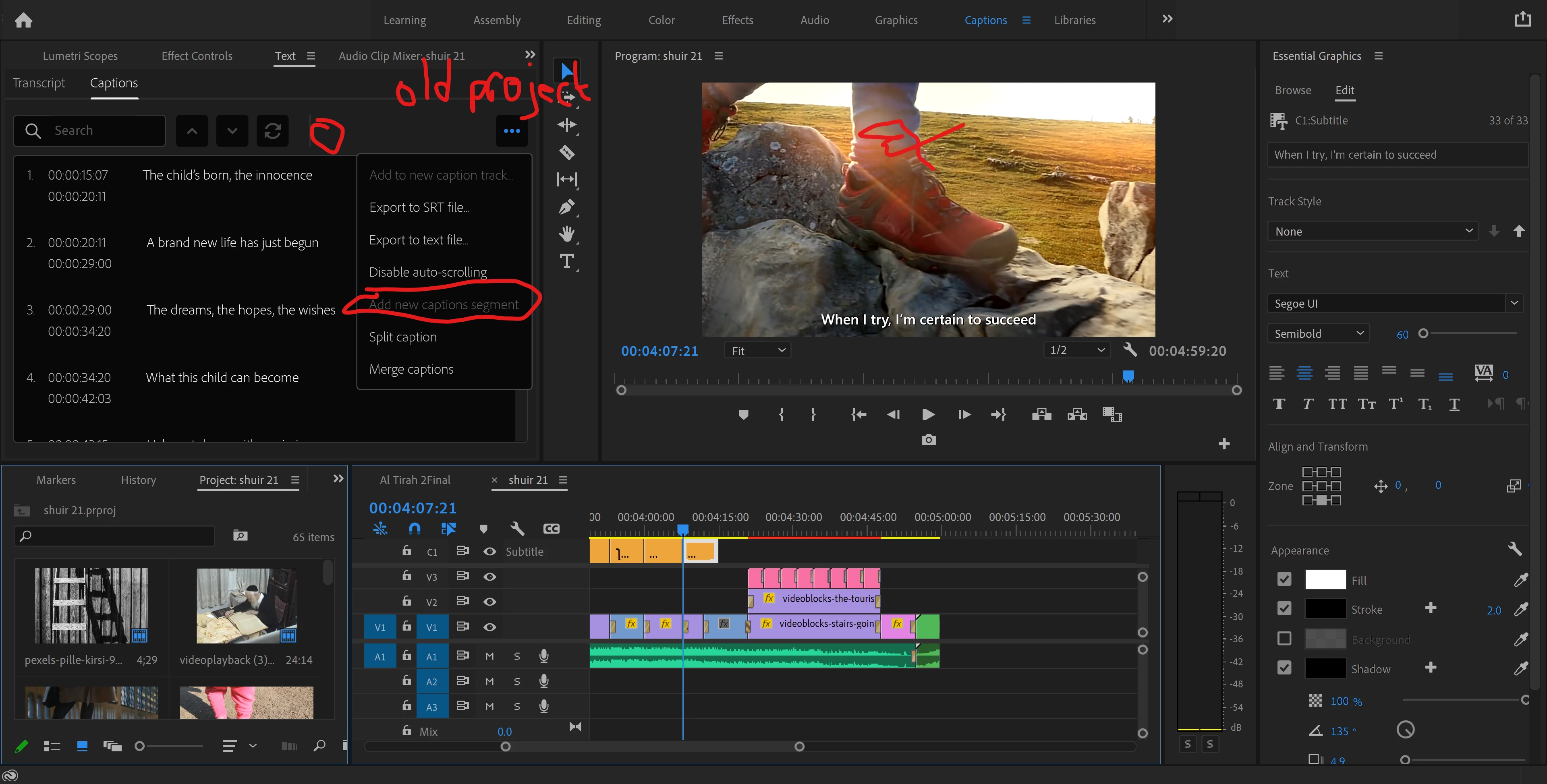This screenshot has width=1547, height=784.
Task: Toggle visibility of V3 track
Action: [489, 577]
